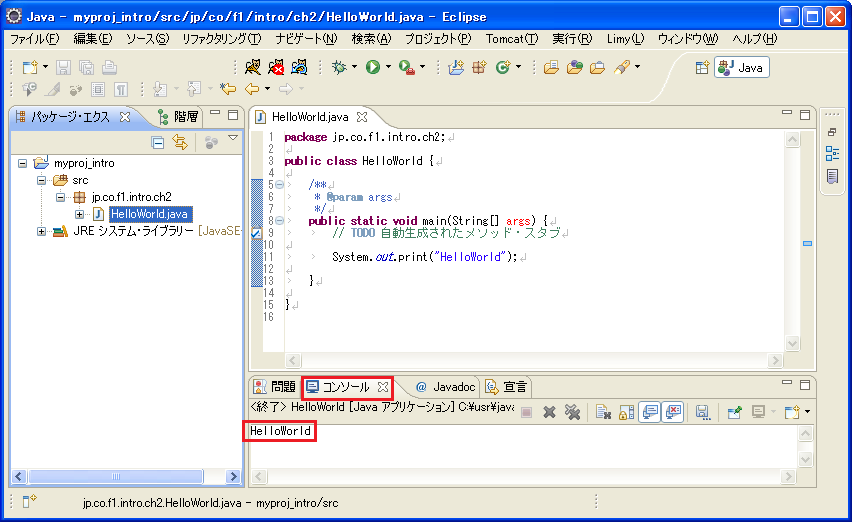Open the Tomcat menu
This screenshot has width=852, height=522.
point(511,39)
